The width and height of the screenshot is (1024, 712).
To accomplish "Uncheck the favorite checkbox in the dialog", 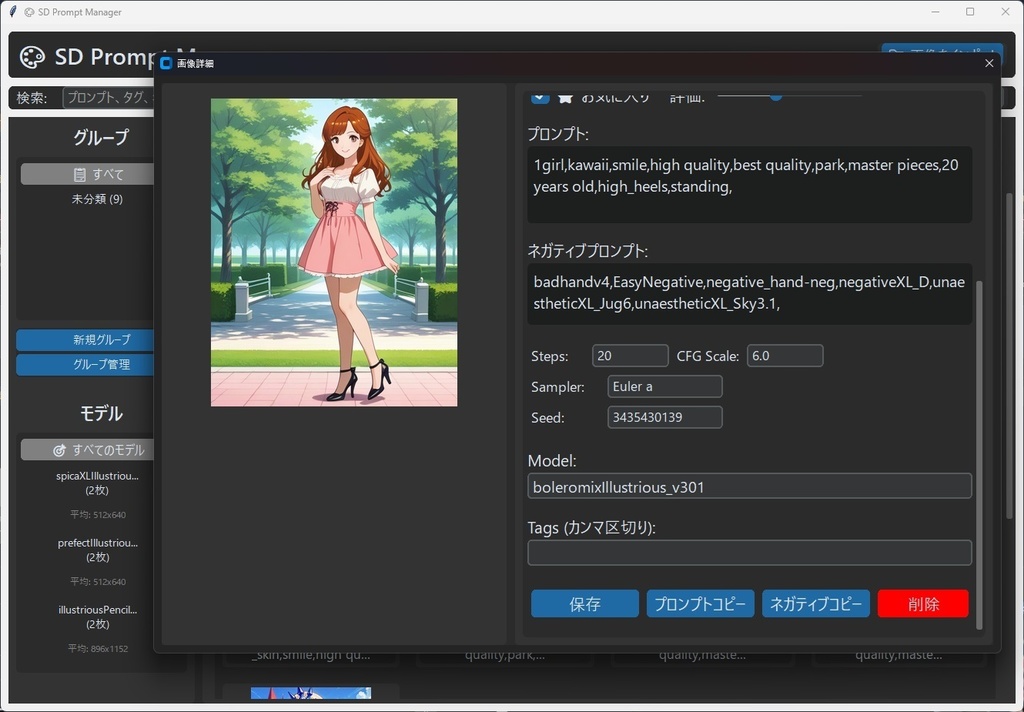I will click(540, 97).
